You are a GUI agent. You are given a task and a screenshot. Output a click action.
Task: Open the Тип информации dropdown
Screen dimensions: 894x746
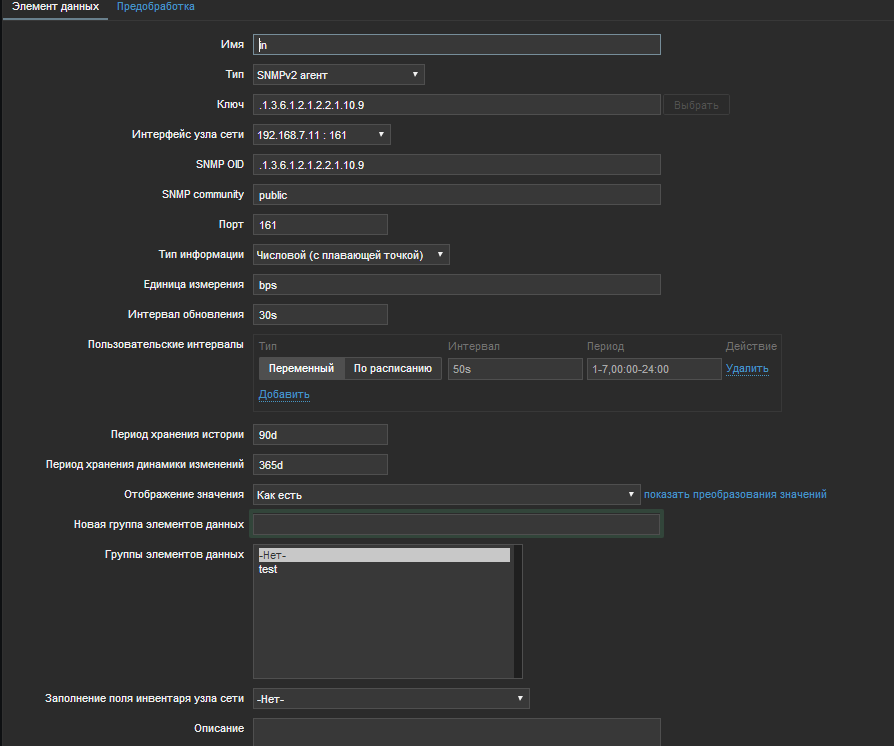[x=351, y=255]
